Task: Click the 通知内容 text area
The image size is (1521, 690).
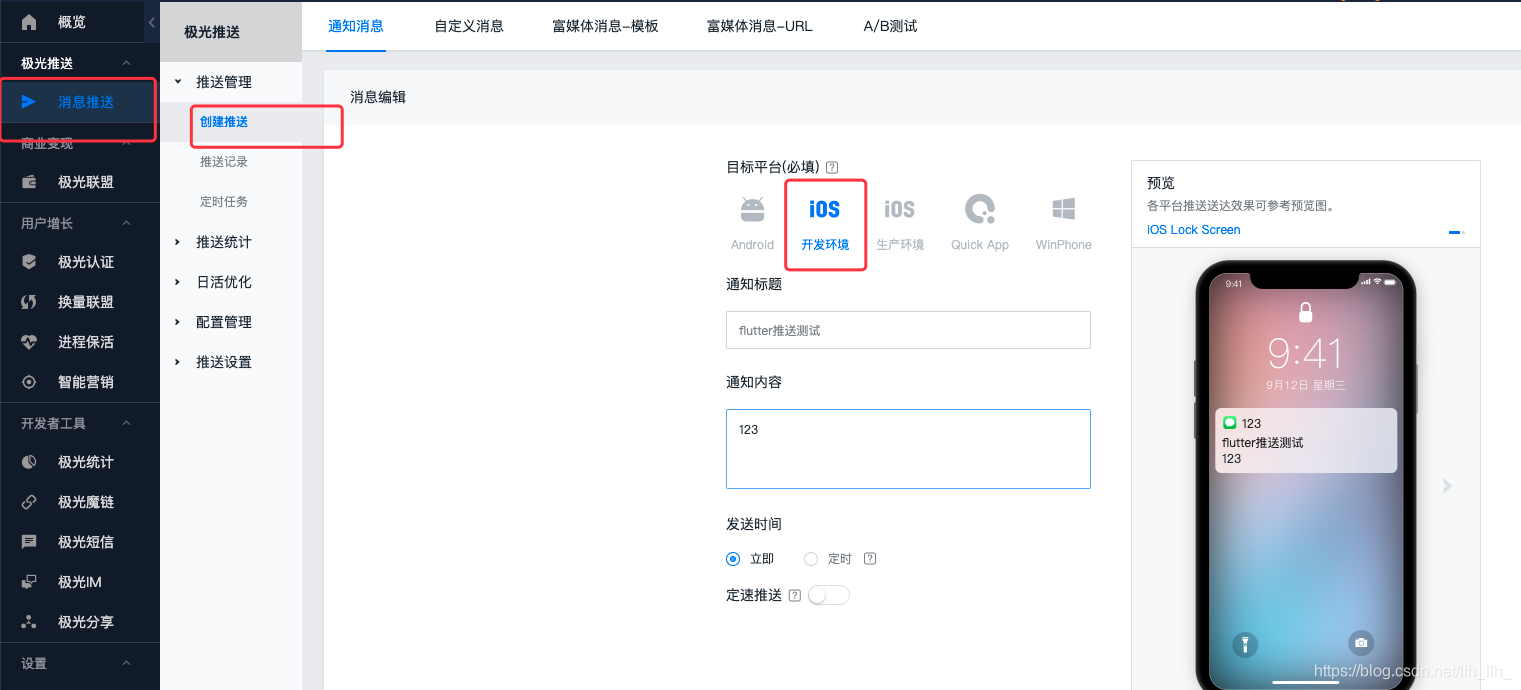Action: point(908,449)
